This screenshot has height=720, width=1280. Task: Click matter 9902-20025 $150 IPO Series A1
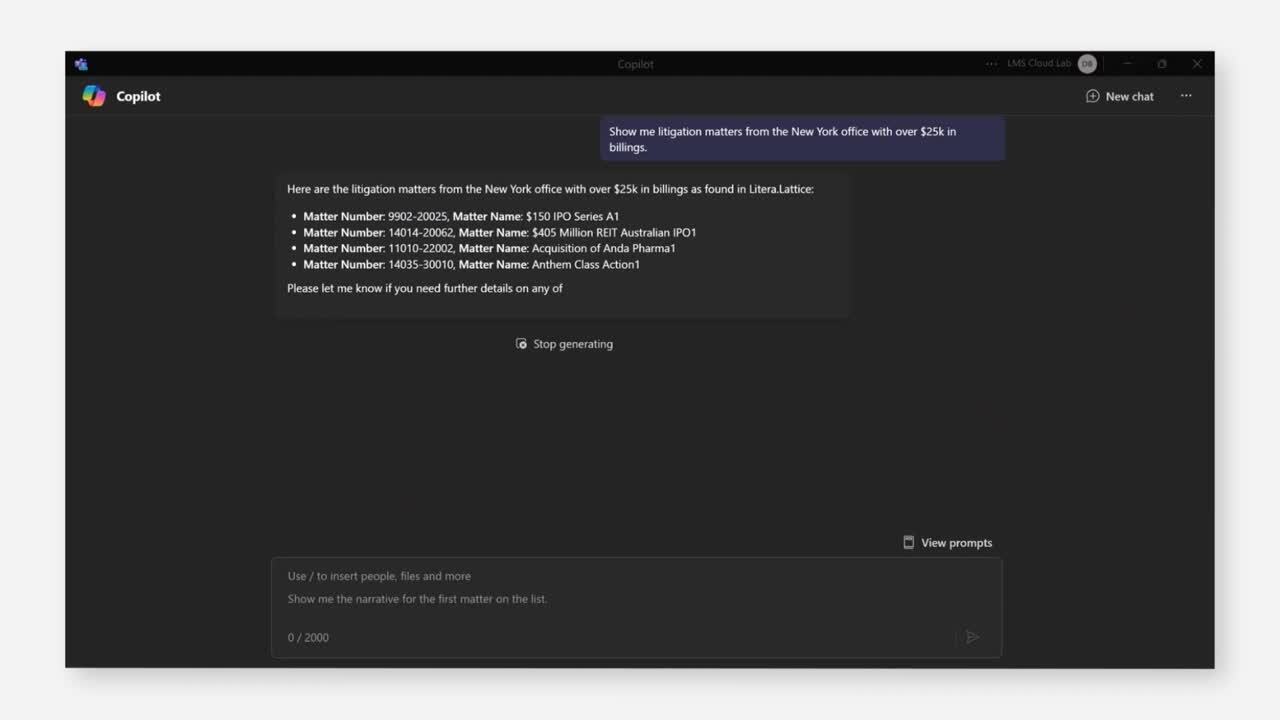pos(461,216)
